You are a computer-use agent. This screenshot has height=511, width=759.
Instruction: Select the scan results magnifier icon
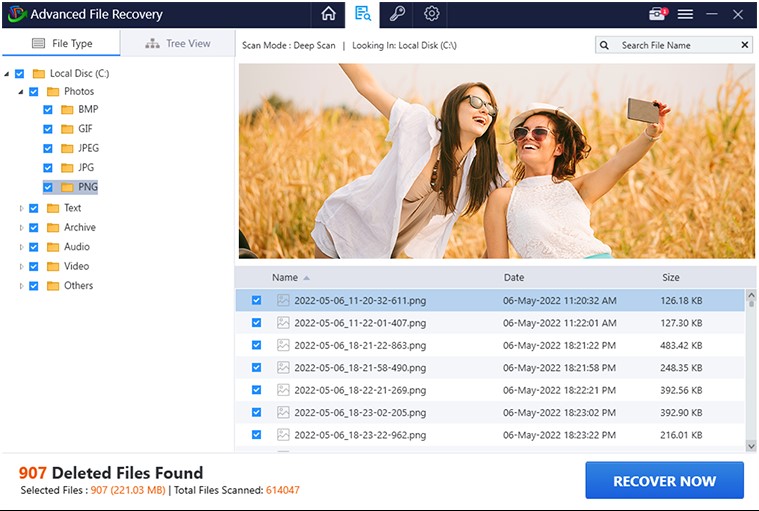pos(362,14)
